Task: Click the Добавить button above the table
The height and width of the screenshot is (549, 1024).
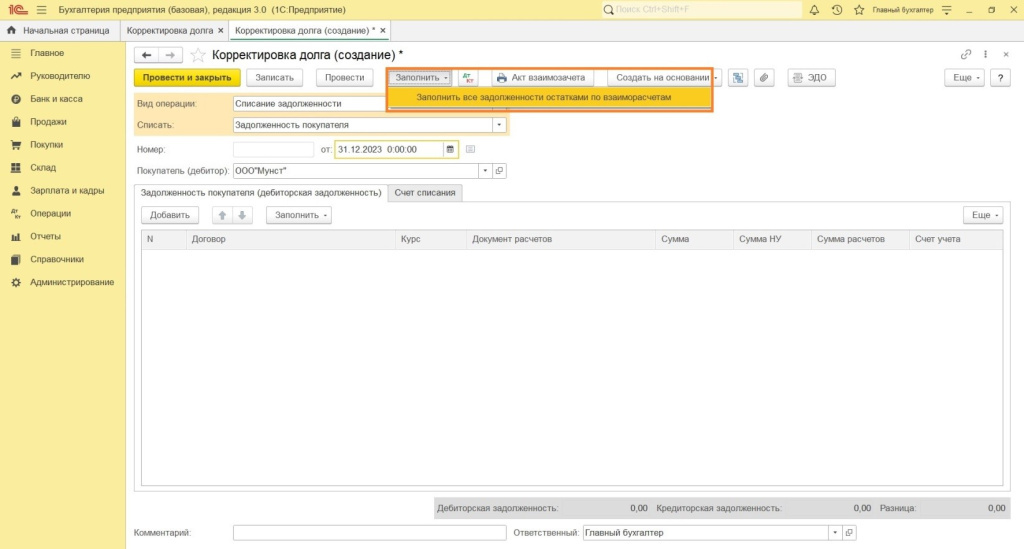Action: click(x=170, y=215)
